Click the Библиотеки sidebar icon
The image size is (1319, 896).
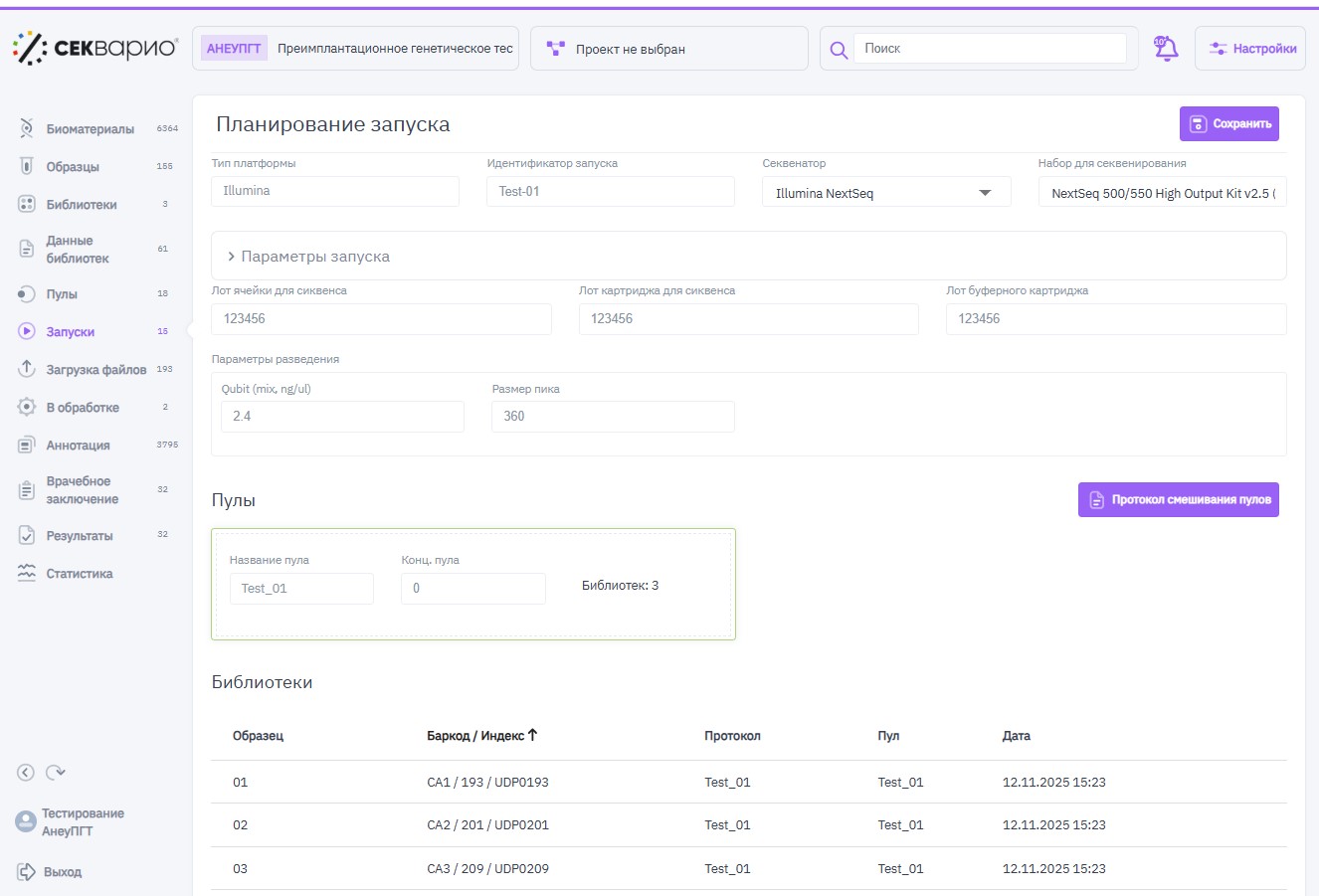pos(27,204)
